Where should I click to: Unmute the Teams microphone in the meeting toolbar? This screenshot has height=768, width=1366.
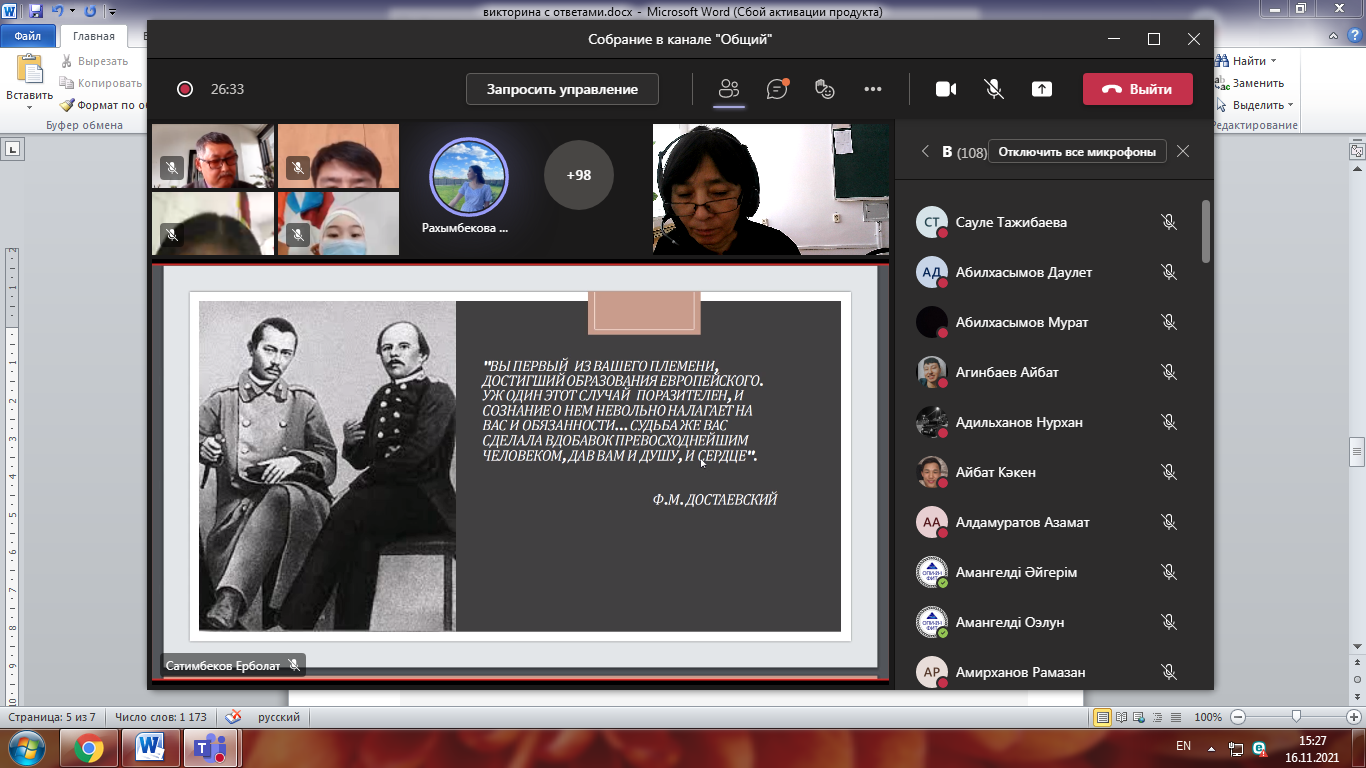pos(994,89)
